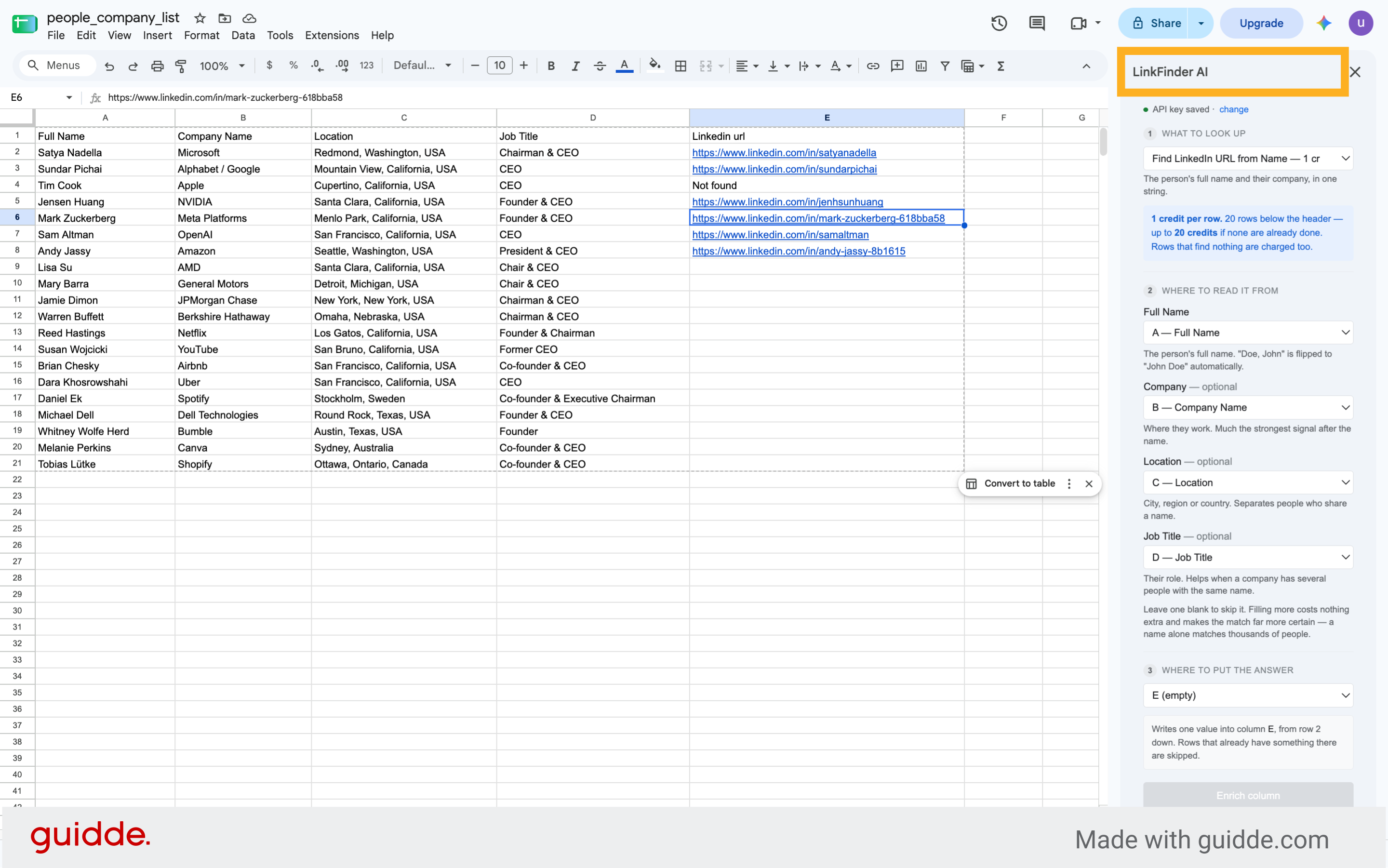Open the horizontal align dropdown
Screen dimensions: 1388x868
click(x=747, y=66)
